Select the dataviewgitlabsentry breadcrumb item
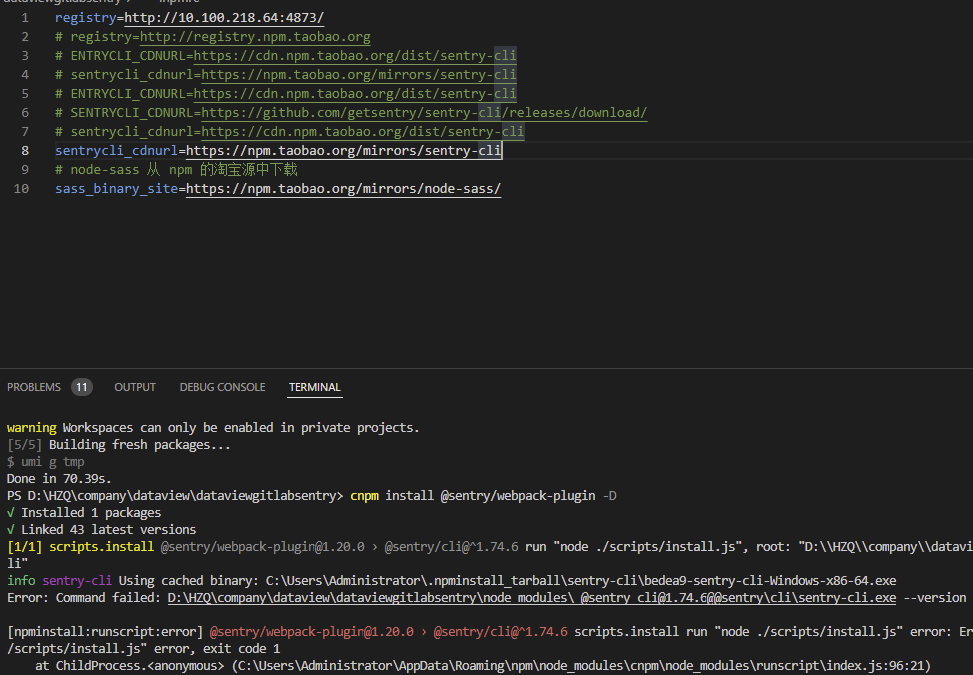 coord(60,3)
